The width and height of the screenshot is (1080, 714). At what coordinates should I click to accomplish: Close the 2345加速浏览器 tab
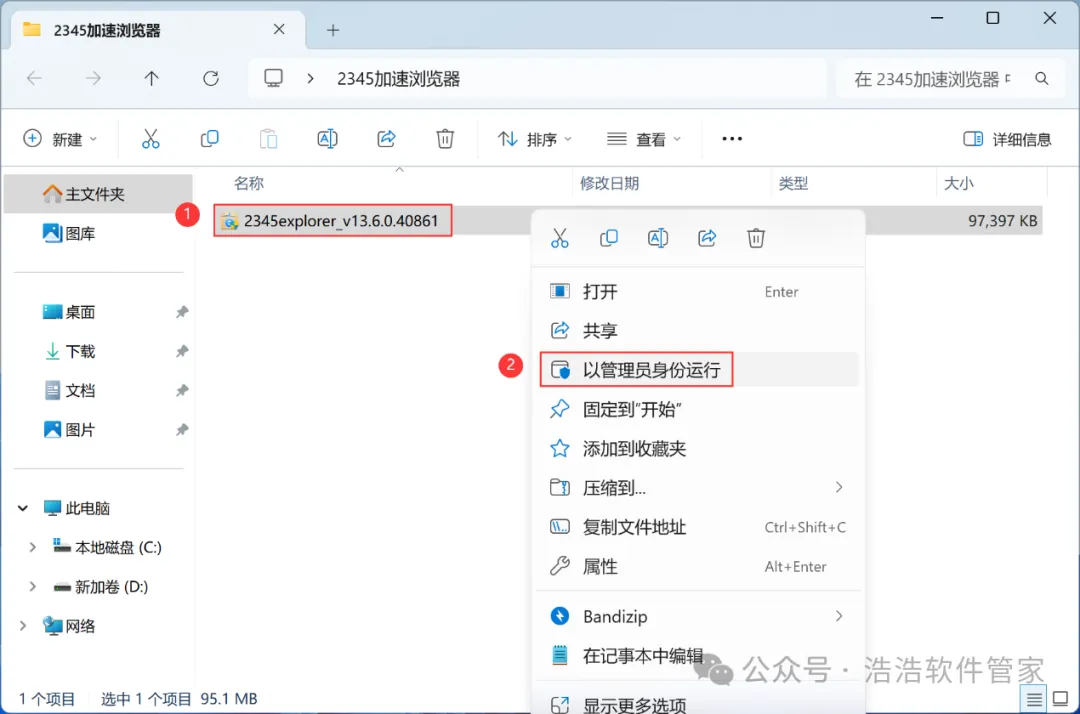pyautogui.click(x=279, y=30)
